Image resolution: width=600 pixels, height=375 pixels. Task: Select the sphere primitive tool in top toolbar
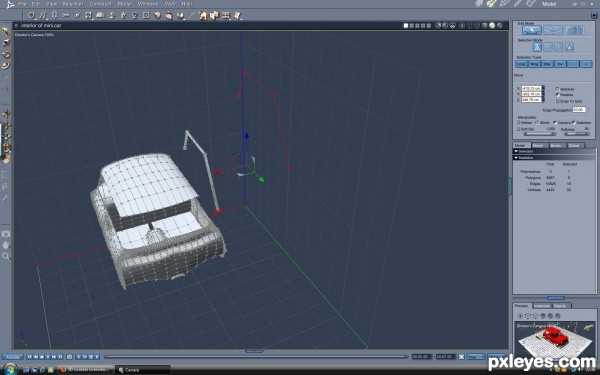pyautogui.click(x=31, y=15)
